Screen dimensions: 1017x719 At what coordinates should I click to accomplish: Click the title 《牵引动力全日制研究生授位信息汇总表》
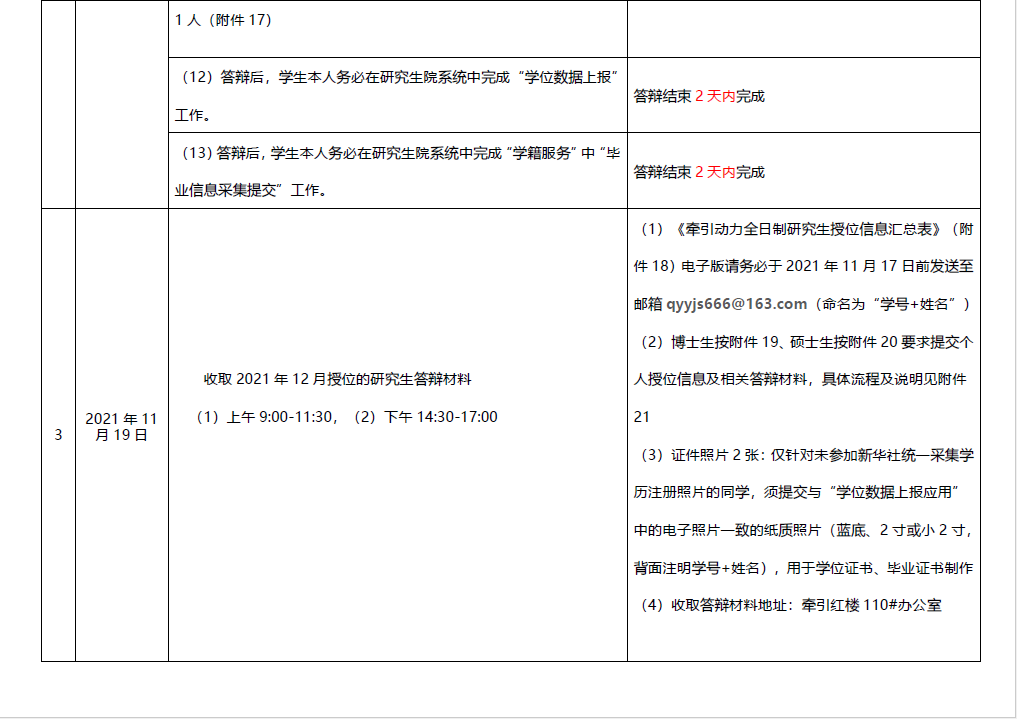pos(808,229)
